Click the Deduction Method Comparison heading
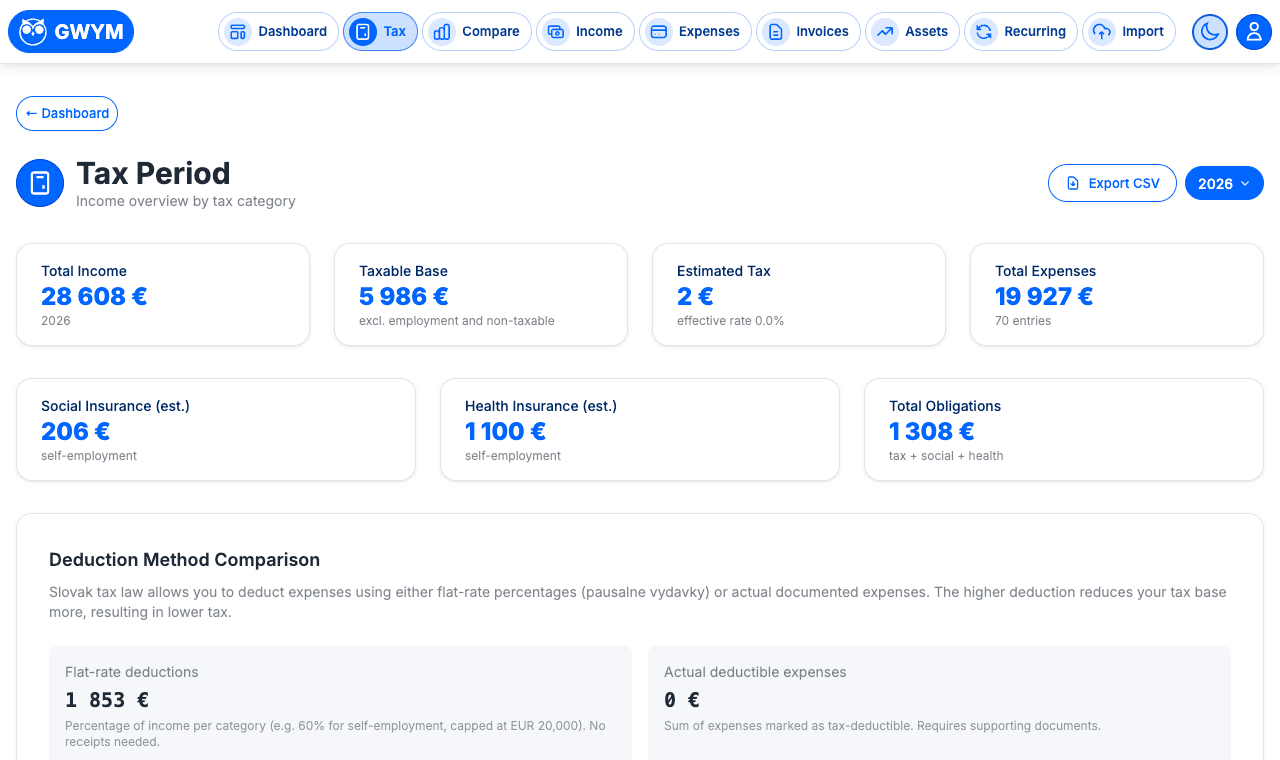The width and height of the screenshot is (1280, 760). coord(184,560)
